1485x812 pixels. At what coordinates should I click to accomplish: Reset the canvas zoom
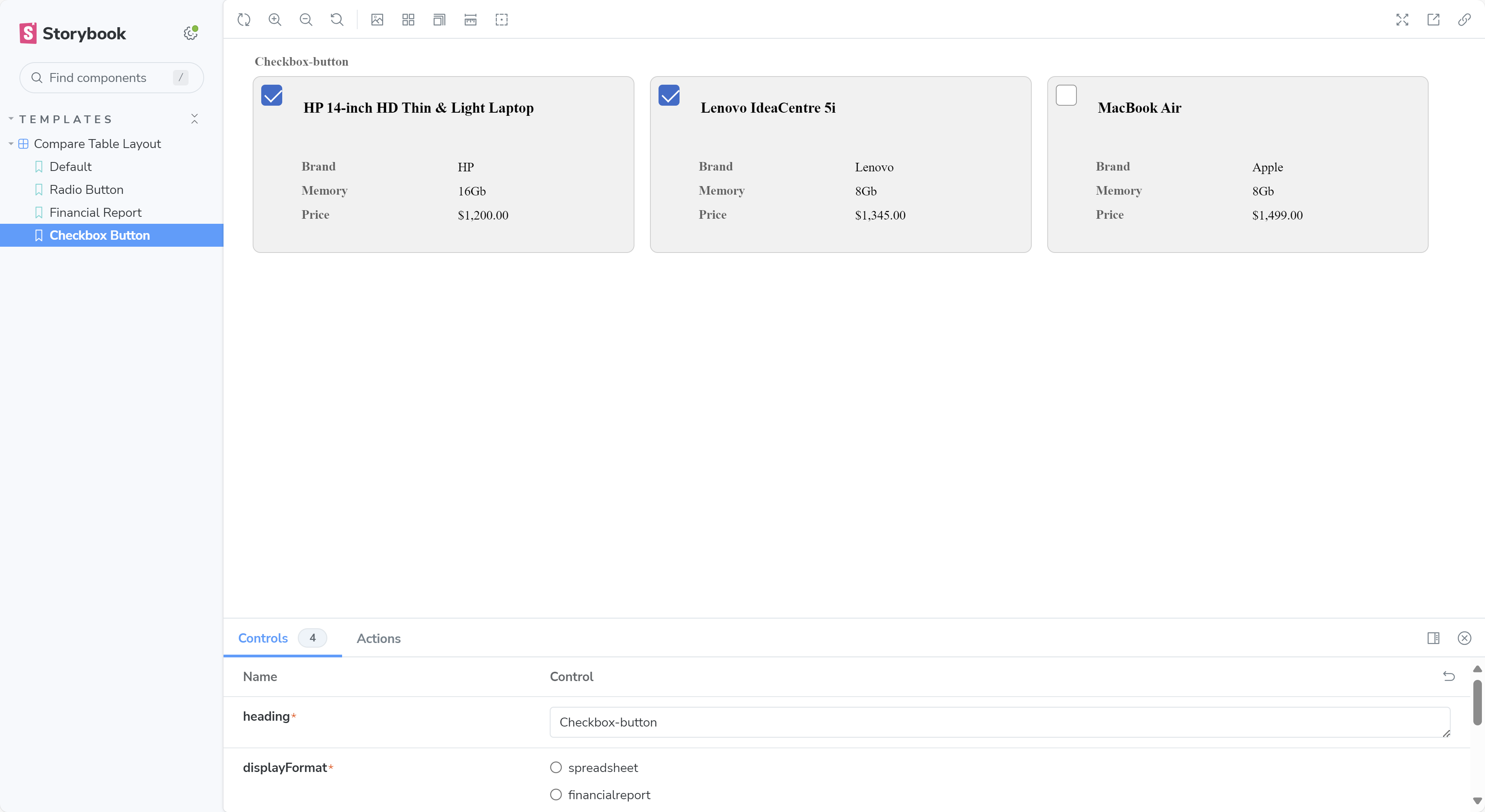pyautogui.click(x=337, y=19)
